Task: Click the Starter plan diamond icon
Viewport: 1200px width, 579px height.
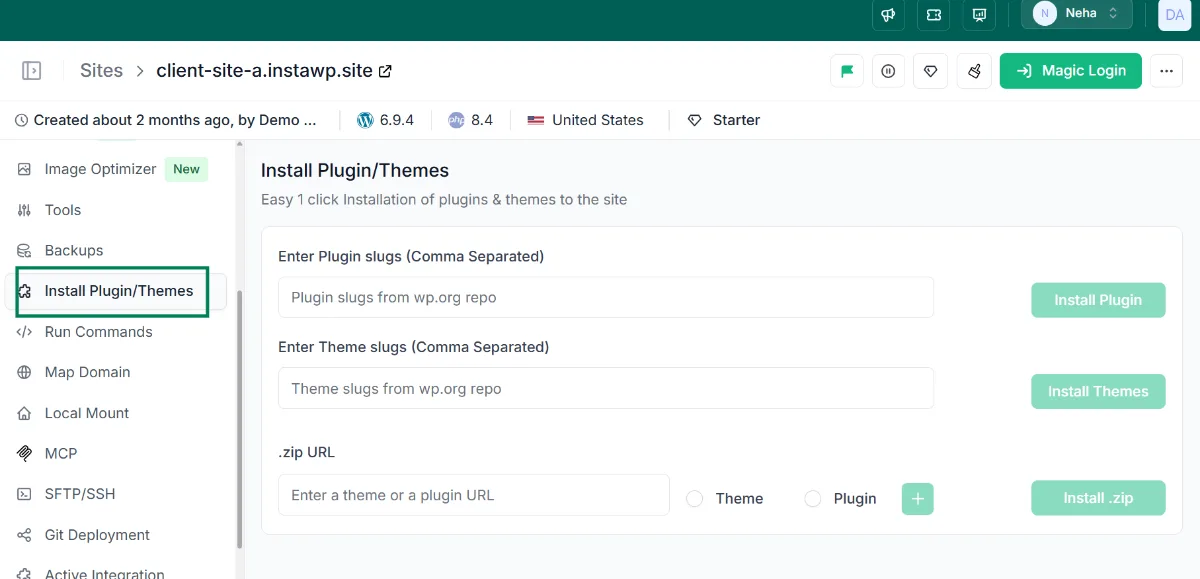Action: 695,120
